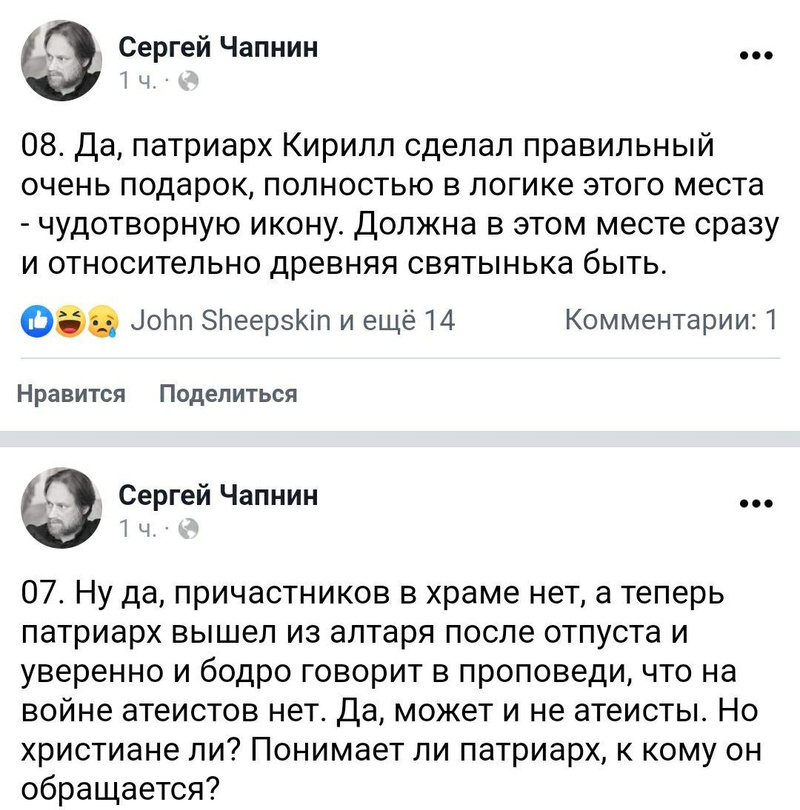Open "Комментарии: 1" to view the comment
The height and width of the screenshot is (810, 800).
[x=671, y=320]
